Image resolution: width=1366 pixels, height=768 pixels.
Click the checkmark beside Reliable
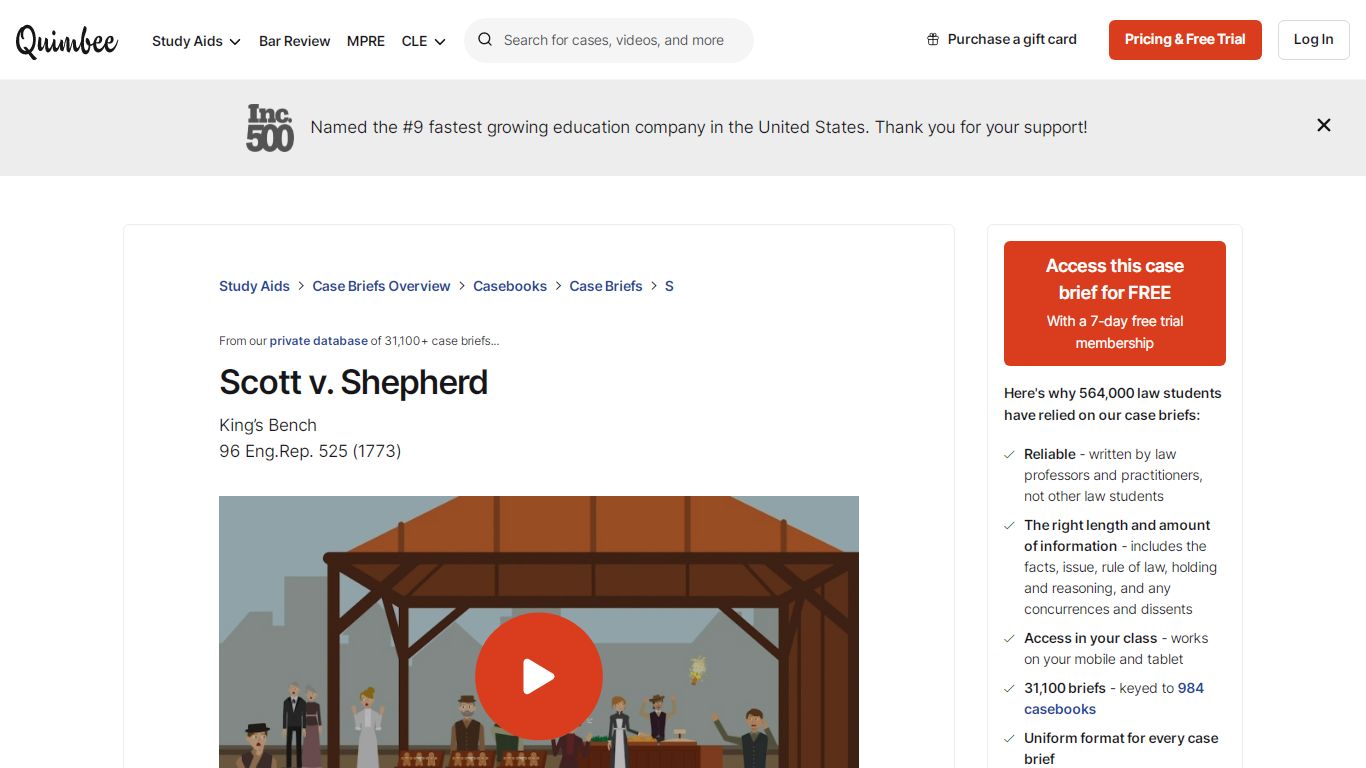(x=1010, y=455)
